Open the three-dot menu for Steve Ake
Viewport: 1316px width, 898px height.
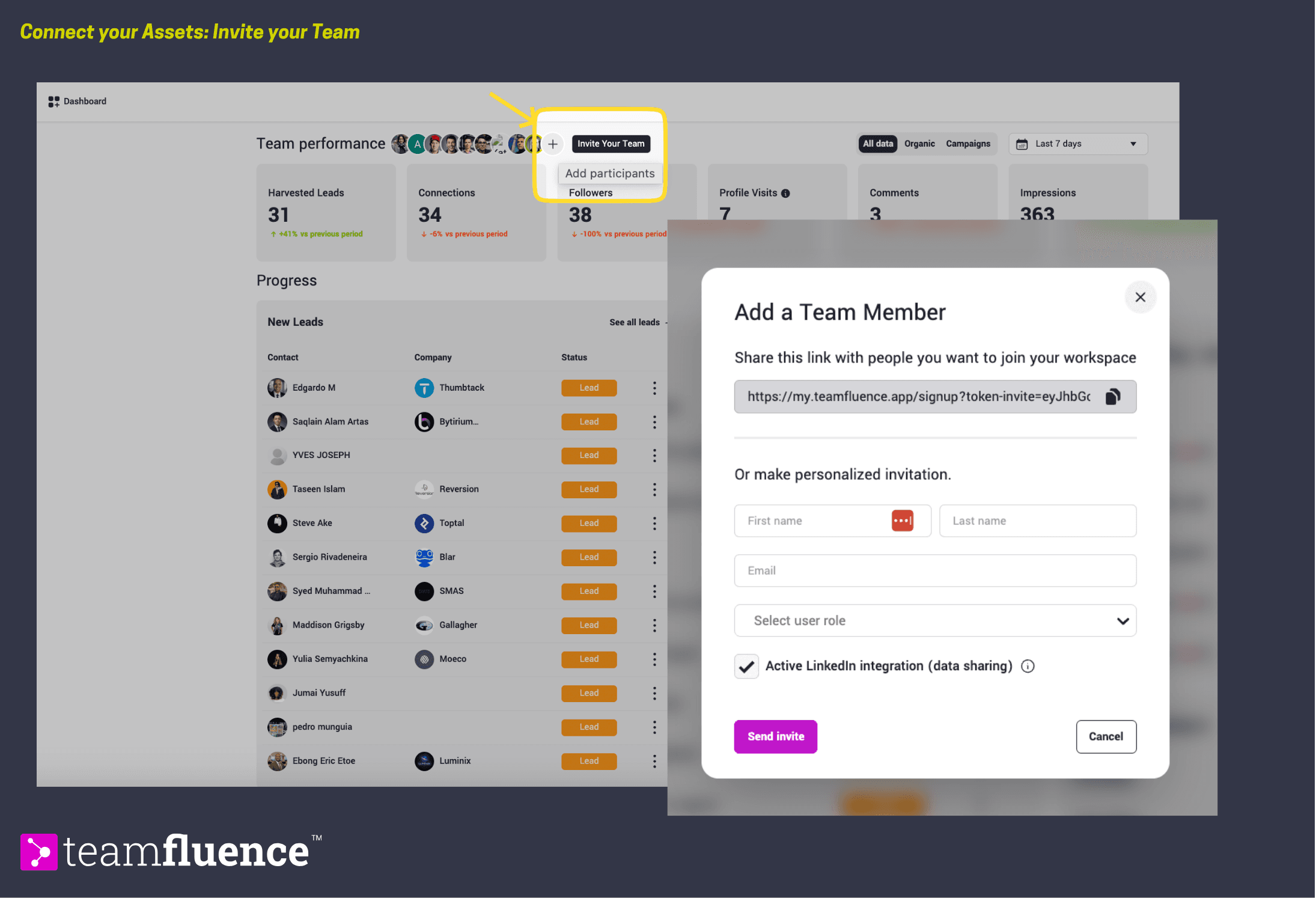pos(654,524)
